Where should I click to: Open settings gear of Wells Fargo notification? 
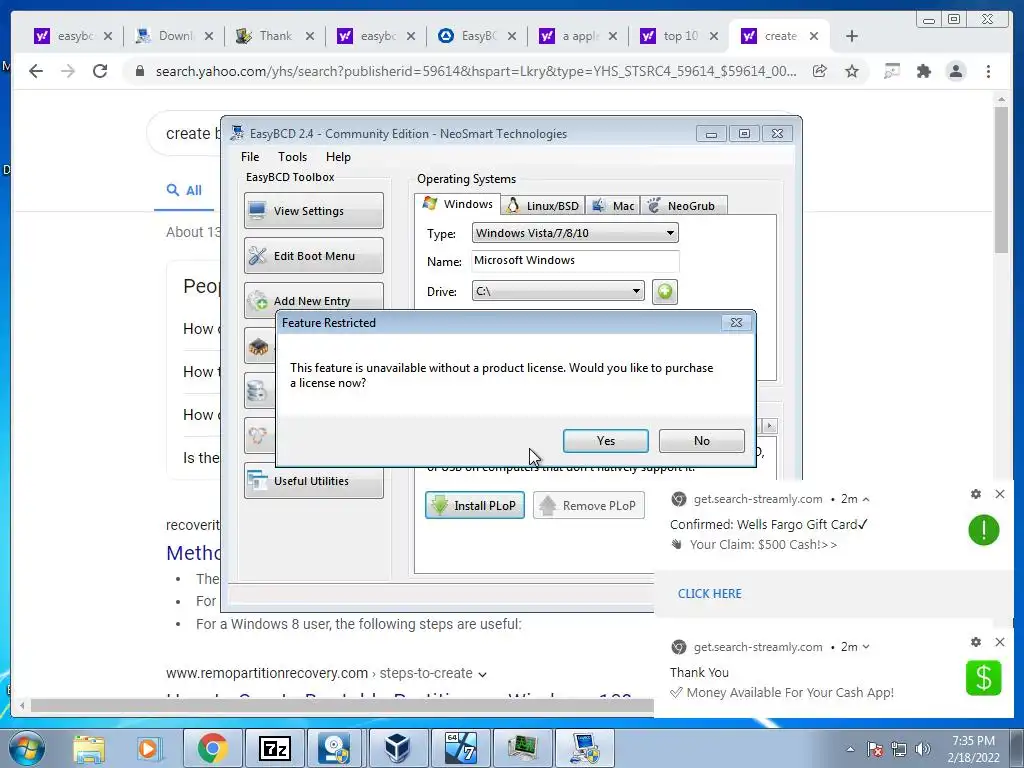tap(976, 494)
